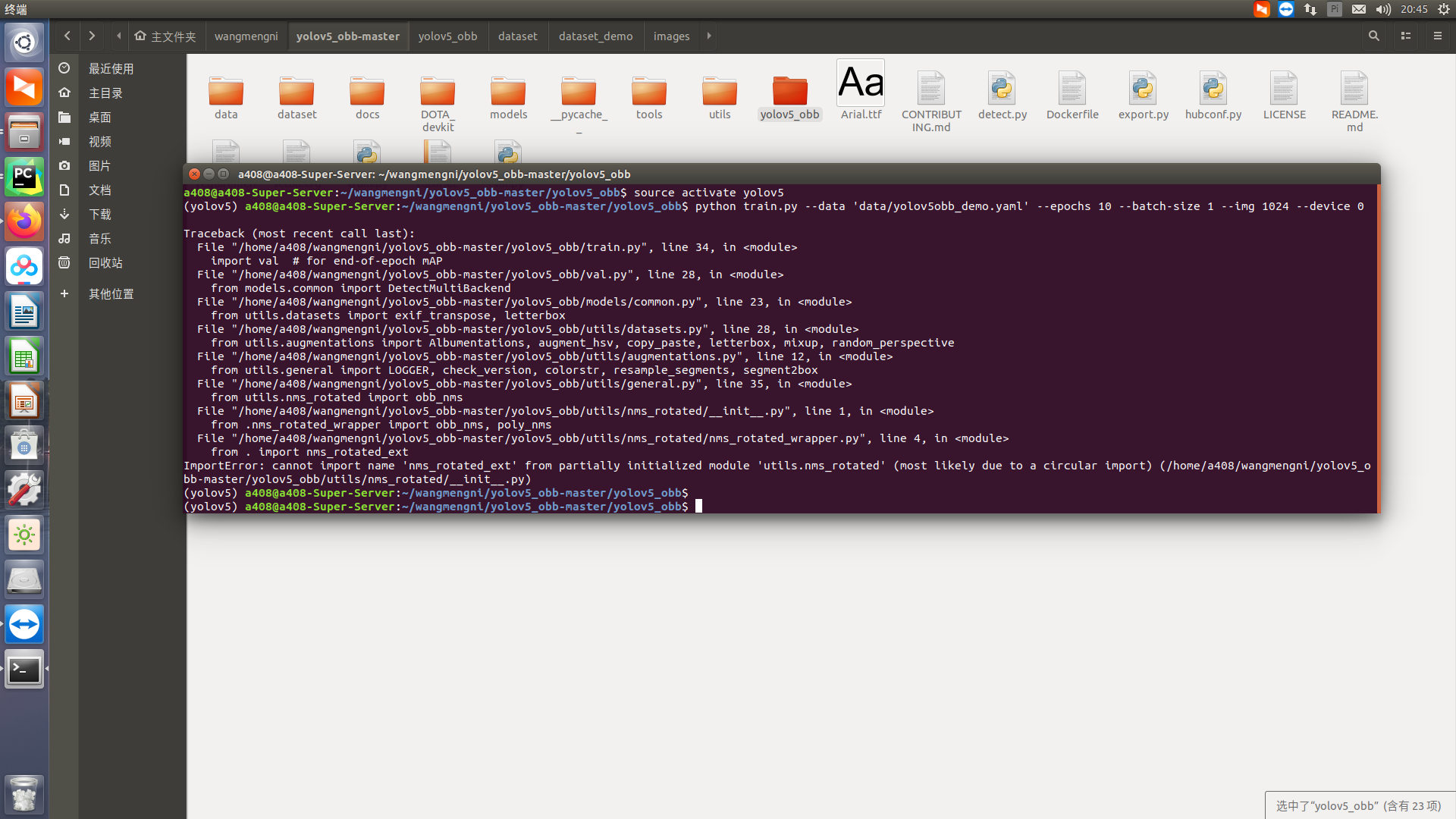The width and height of the screenshot is (1456, 819).
Task: Go forward in file manager
Action: click(x=92, y=36)
